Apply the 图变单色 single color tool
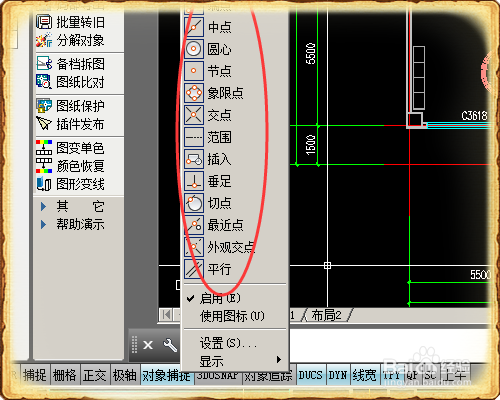 70,148
